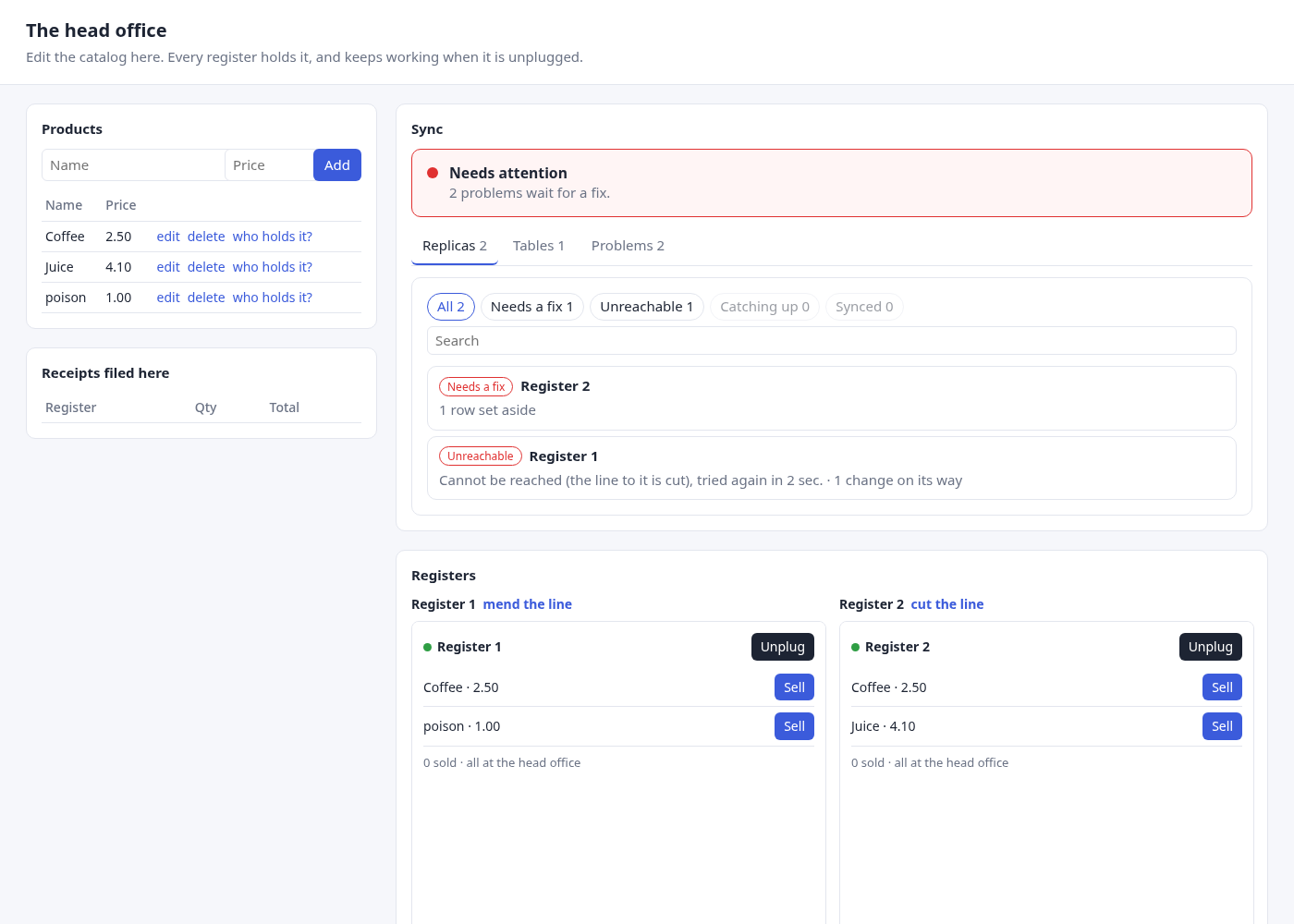Delete the Juice product
The image size is (1294, 924).
point(206,267)
